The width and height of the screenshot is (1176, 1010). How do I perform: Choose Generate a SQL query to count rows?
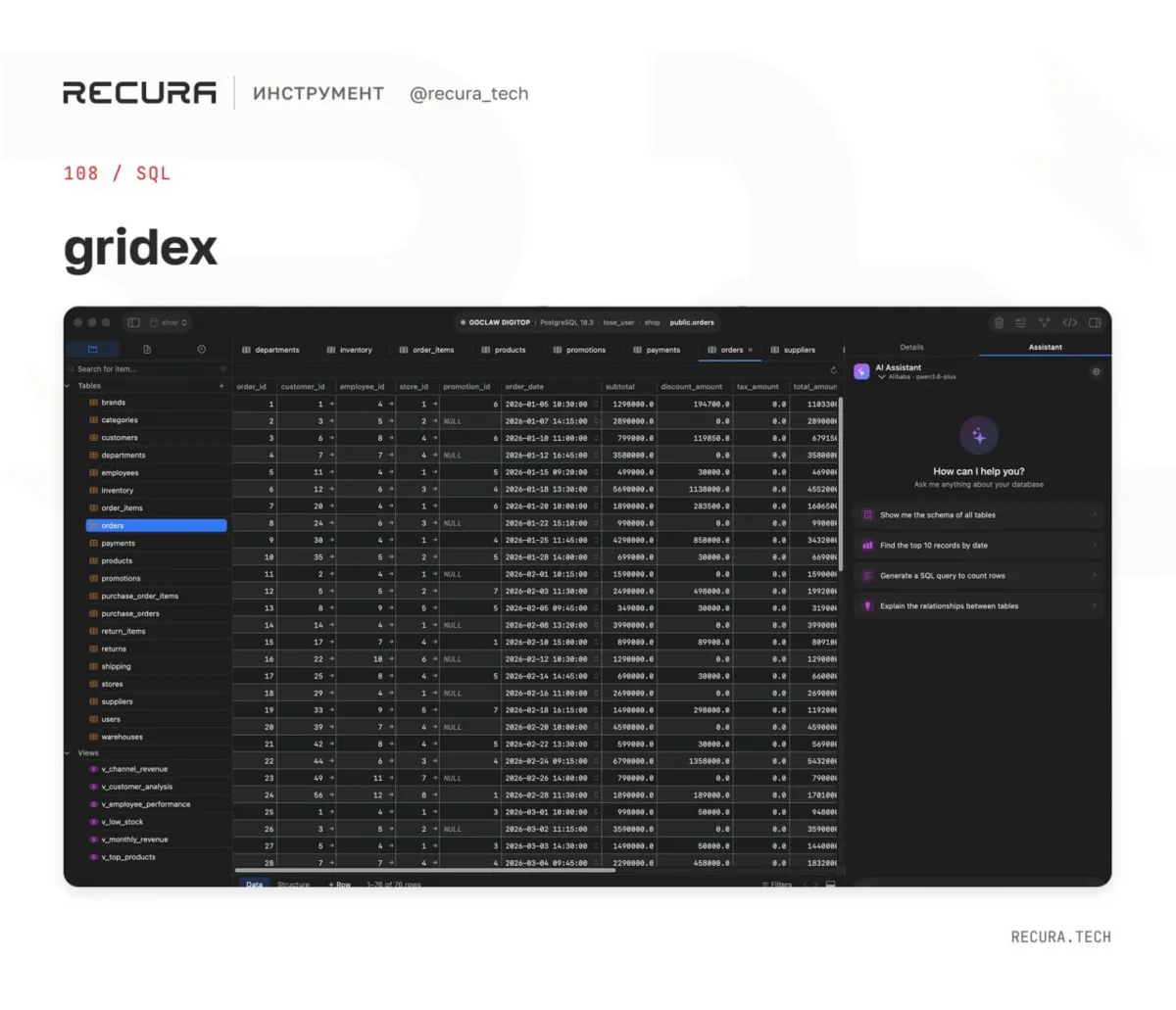(978, 575)
